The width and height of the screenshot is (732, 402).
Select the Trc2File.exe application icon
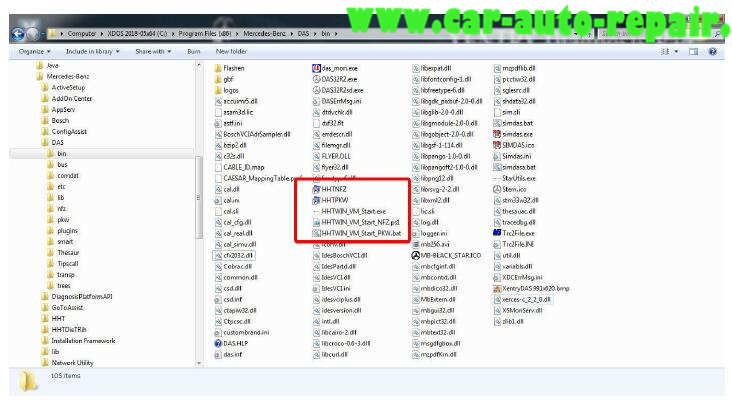click(497, 233)
